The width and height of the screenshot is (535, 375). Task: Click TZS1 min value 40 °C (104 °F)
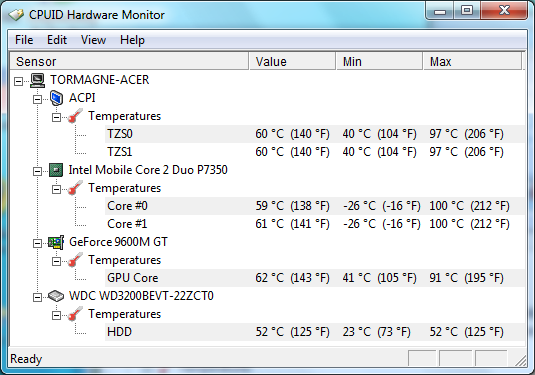coord(380,152)
